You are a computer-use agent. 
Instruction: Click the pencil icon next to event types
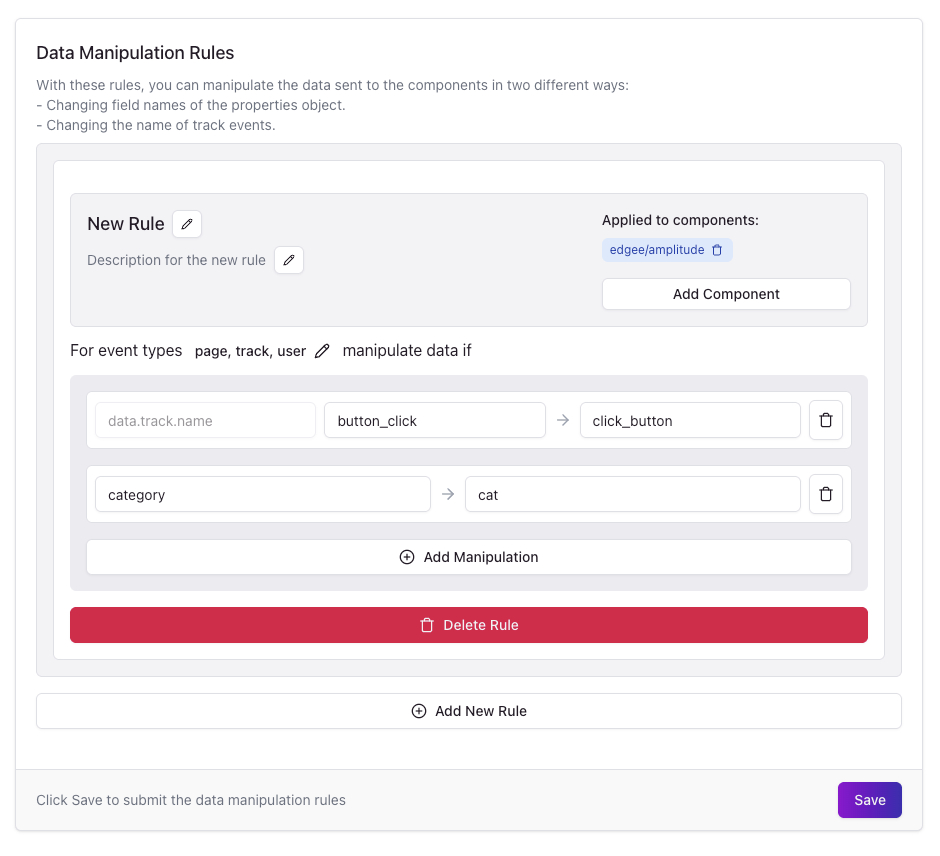[321, 350]
